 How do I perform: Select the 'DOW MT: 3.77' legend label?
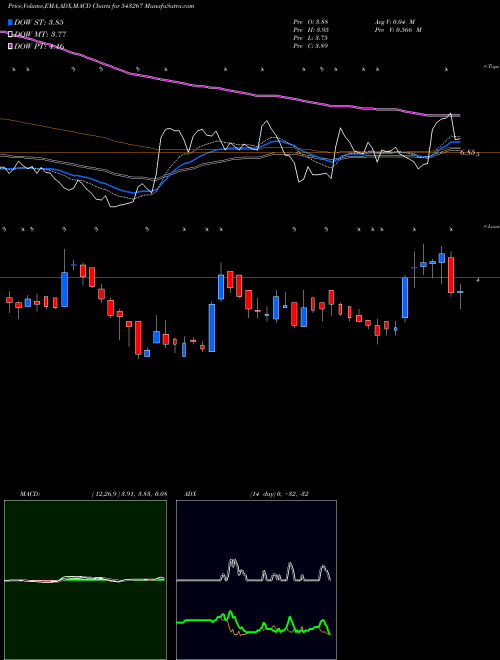point(40,34)
